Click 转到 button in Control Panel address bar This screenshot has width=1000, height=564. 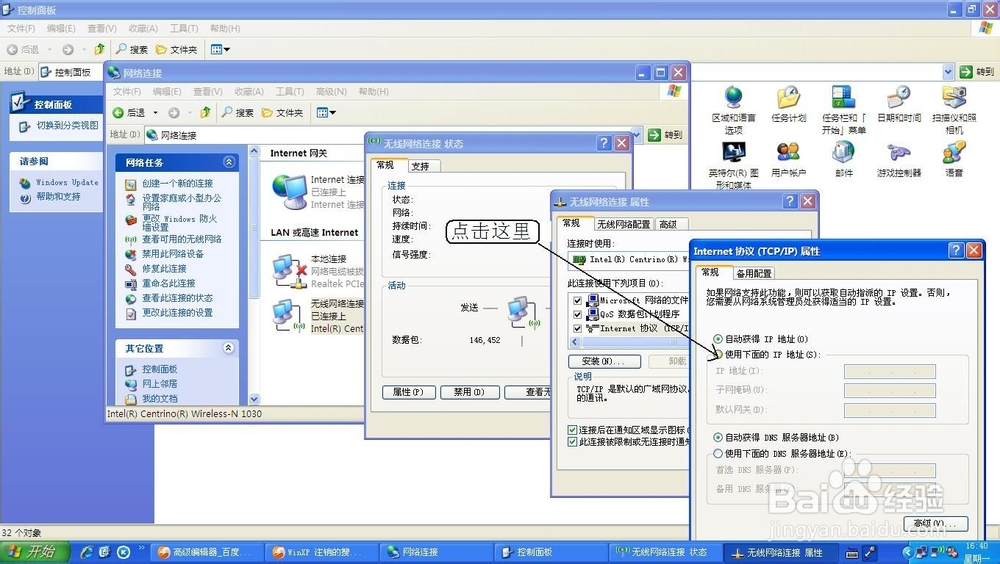point(977,72)
